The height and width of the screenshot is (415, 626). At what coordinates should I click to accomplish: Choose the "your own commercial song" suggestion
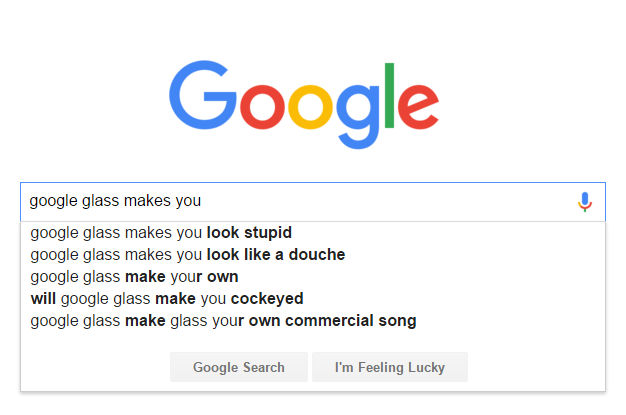tap(223, 321)
